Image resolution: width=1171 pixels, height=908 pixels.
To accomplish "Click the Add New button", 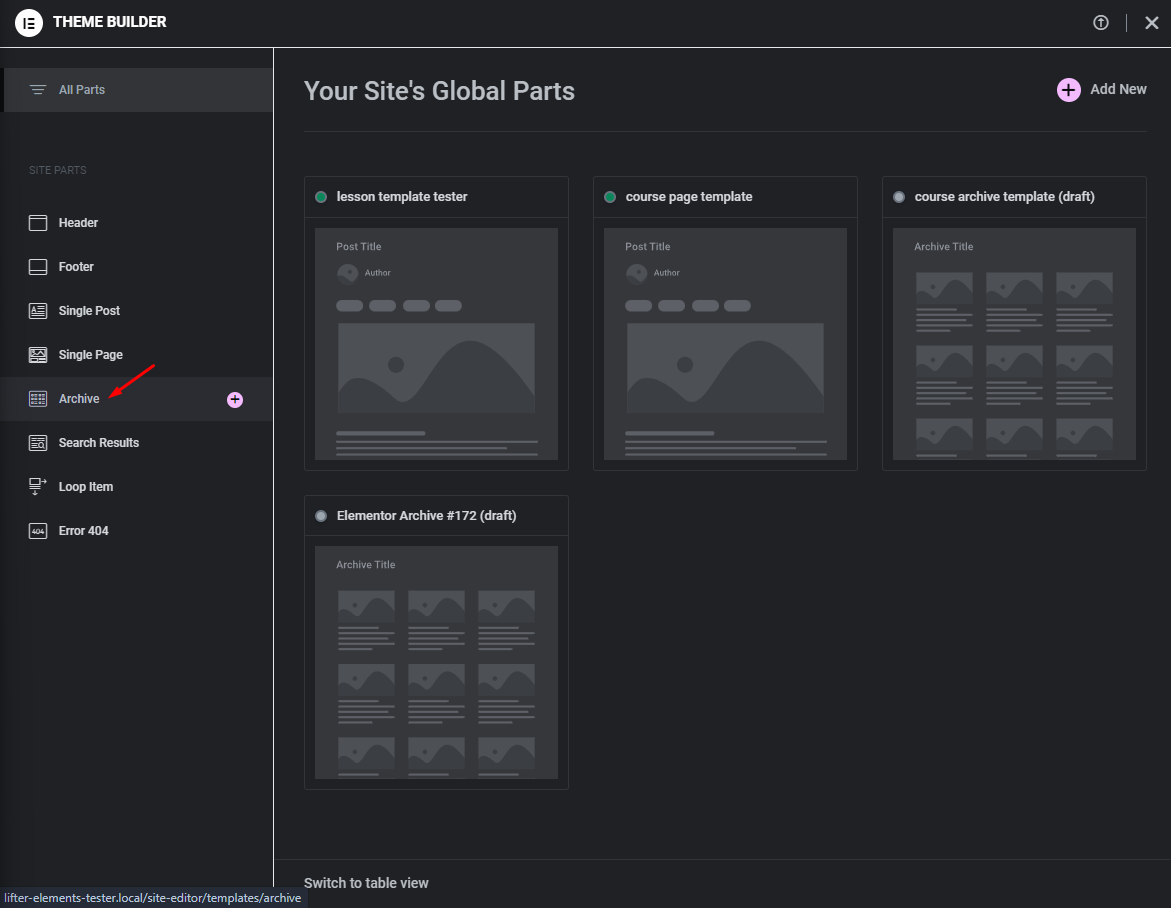I will click(x=1102, y=89).
